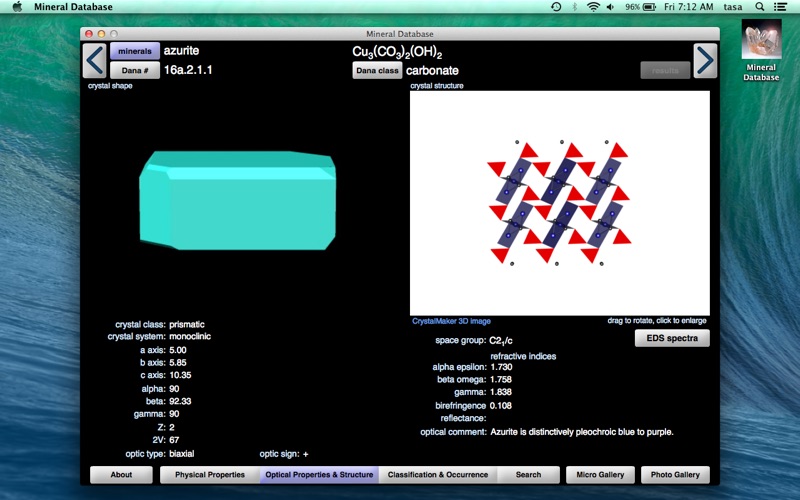Open the Notification Center list icon
The height and width of the screenshot is (500, 800).
coord(780,7)
